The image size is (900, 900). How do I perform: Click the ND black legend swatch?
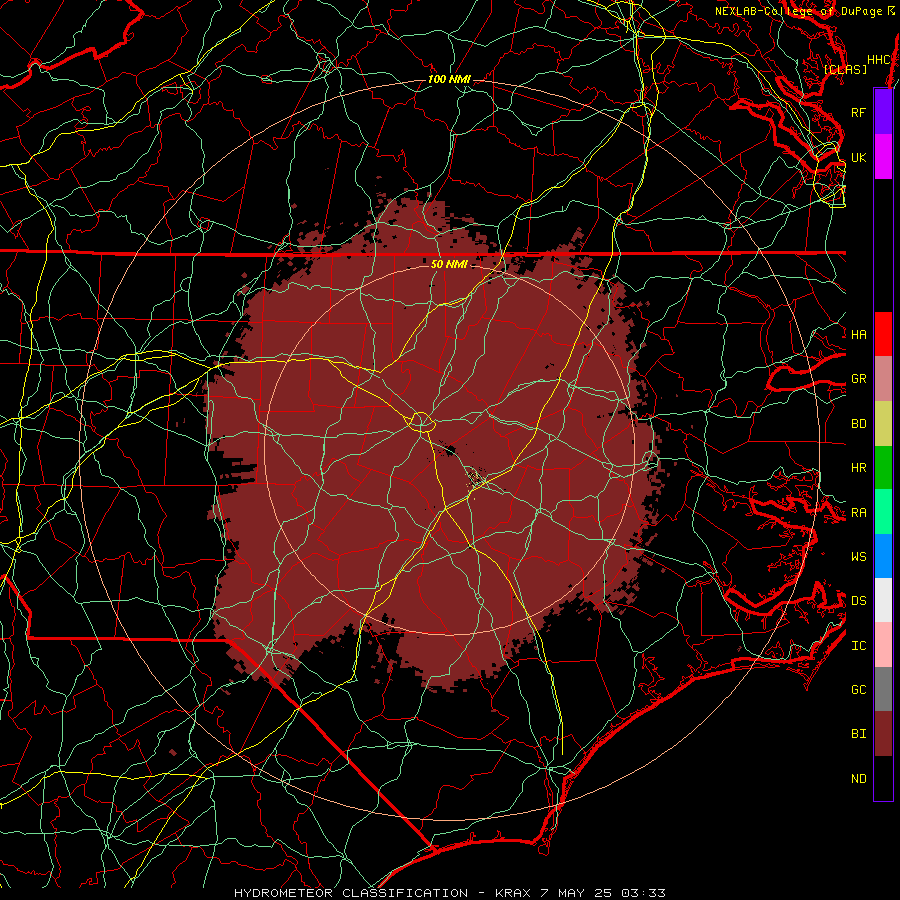point(883,778)
